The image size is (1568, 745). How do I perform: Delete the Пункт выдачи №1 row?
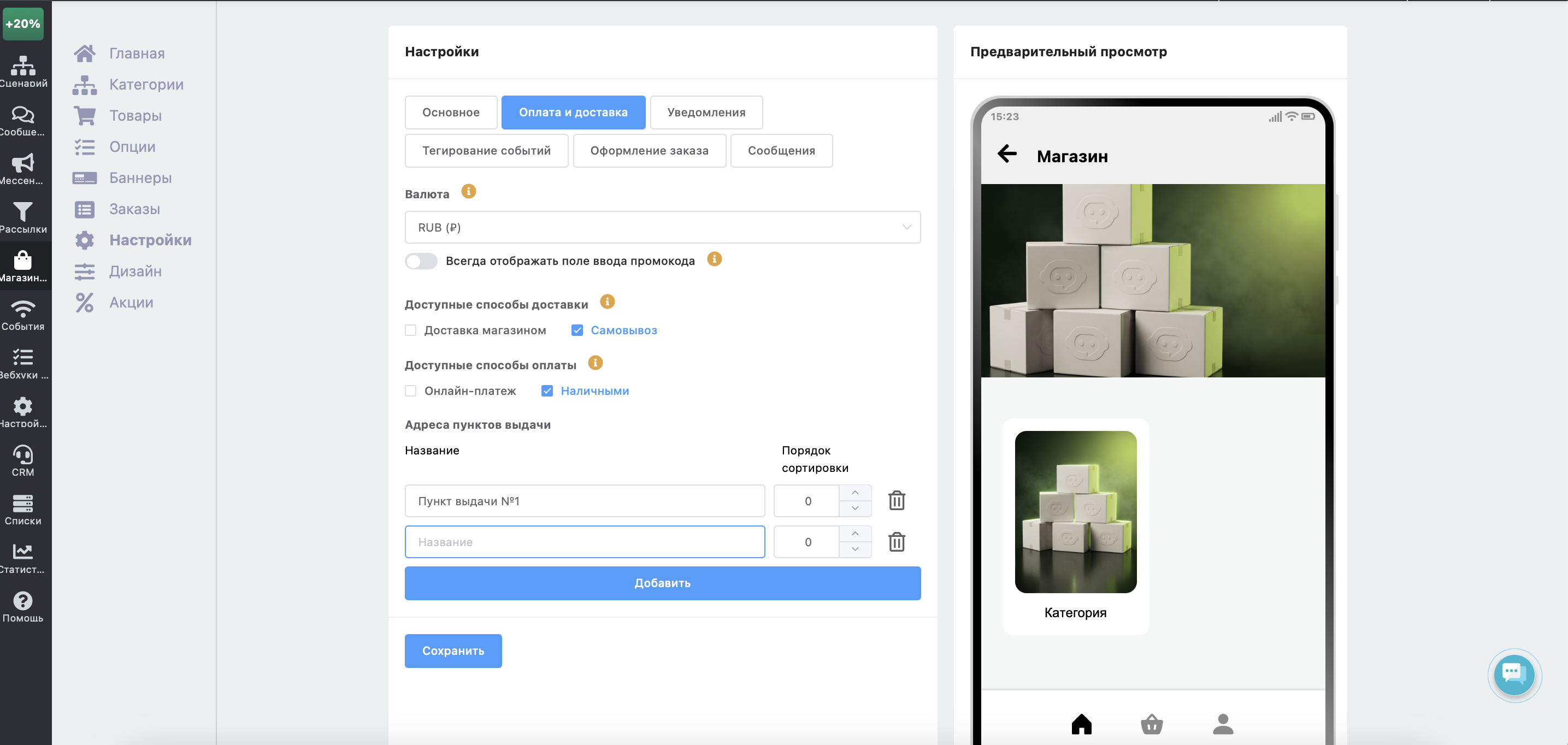(x=897, y=500)
